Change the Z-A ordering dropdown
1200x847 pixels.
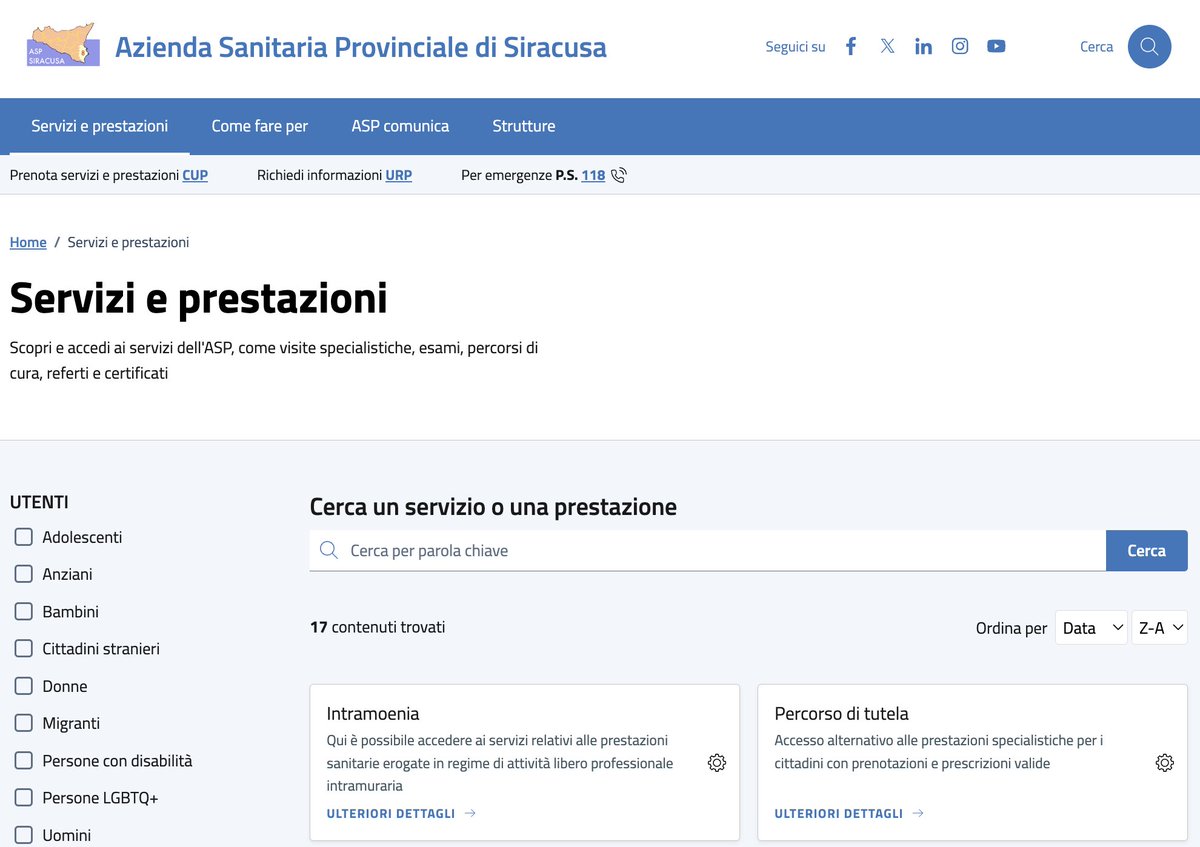(x=1159, y=627)
